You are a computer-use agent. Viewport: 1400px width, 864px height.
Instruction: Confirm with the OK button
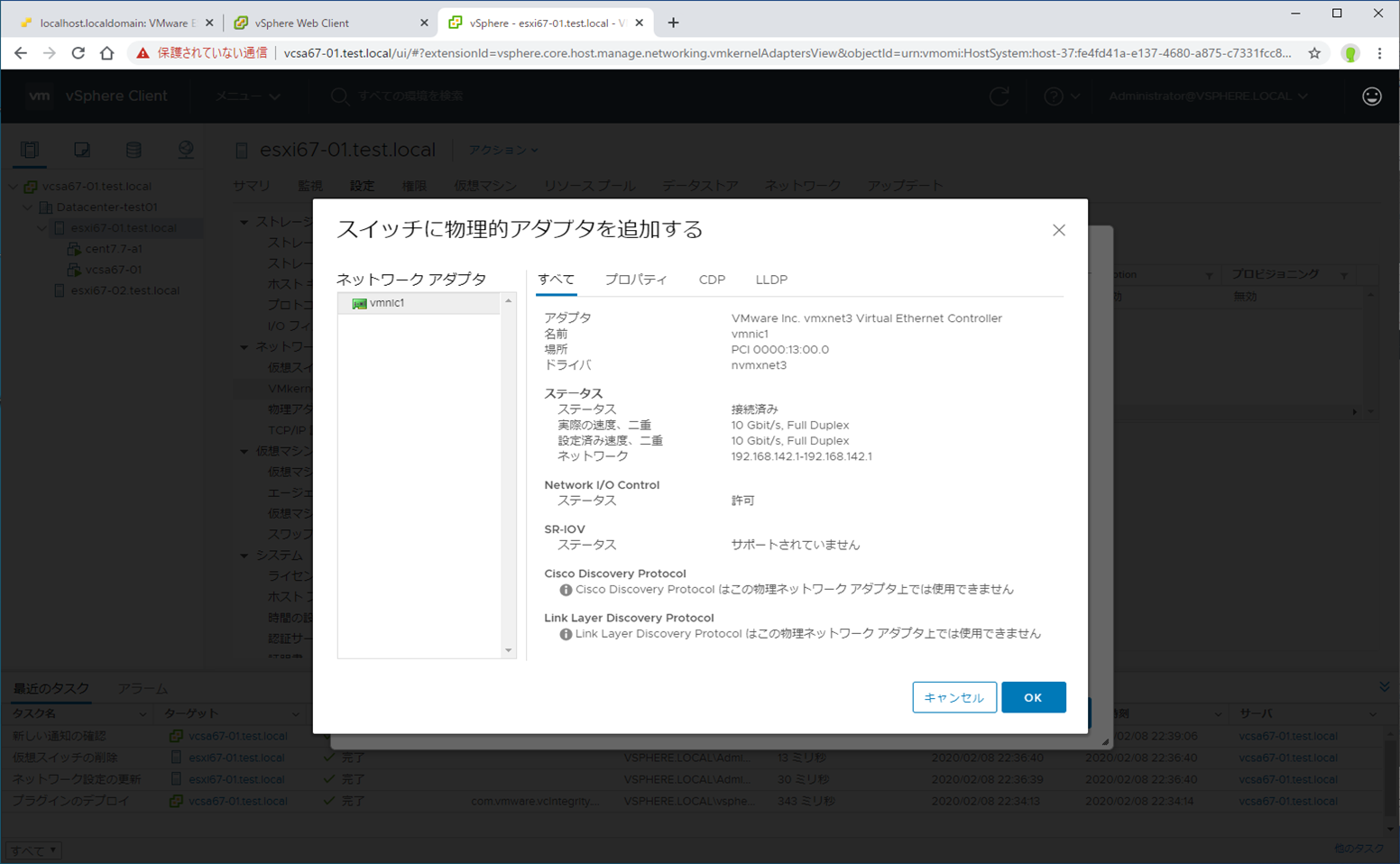1034,697
